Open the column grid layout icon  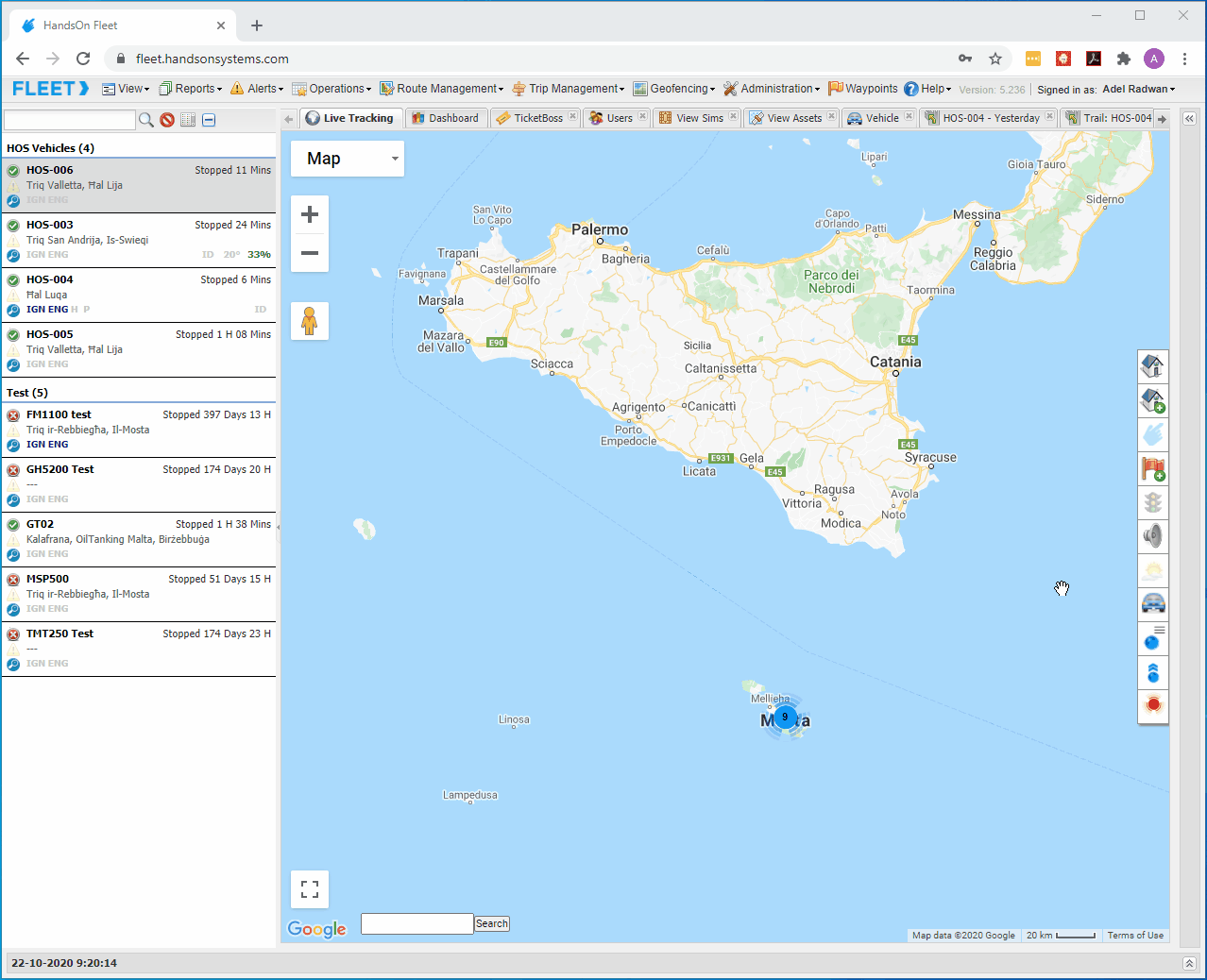[188, 120]
